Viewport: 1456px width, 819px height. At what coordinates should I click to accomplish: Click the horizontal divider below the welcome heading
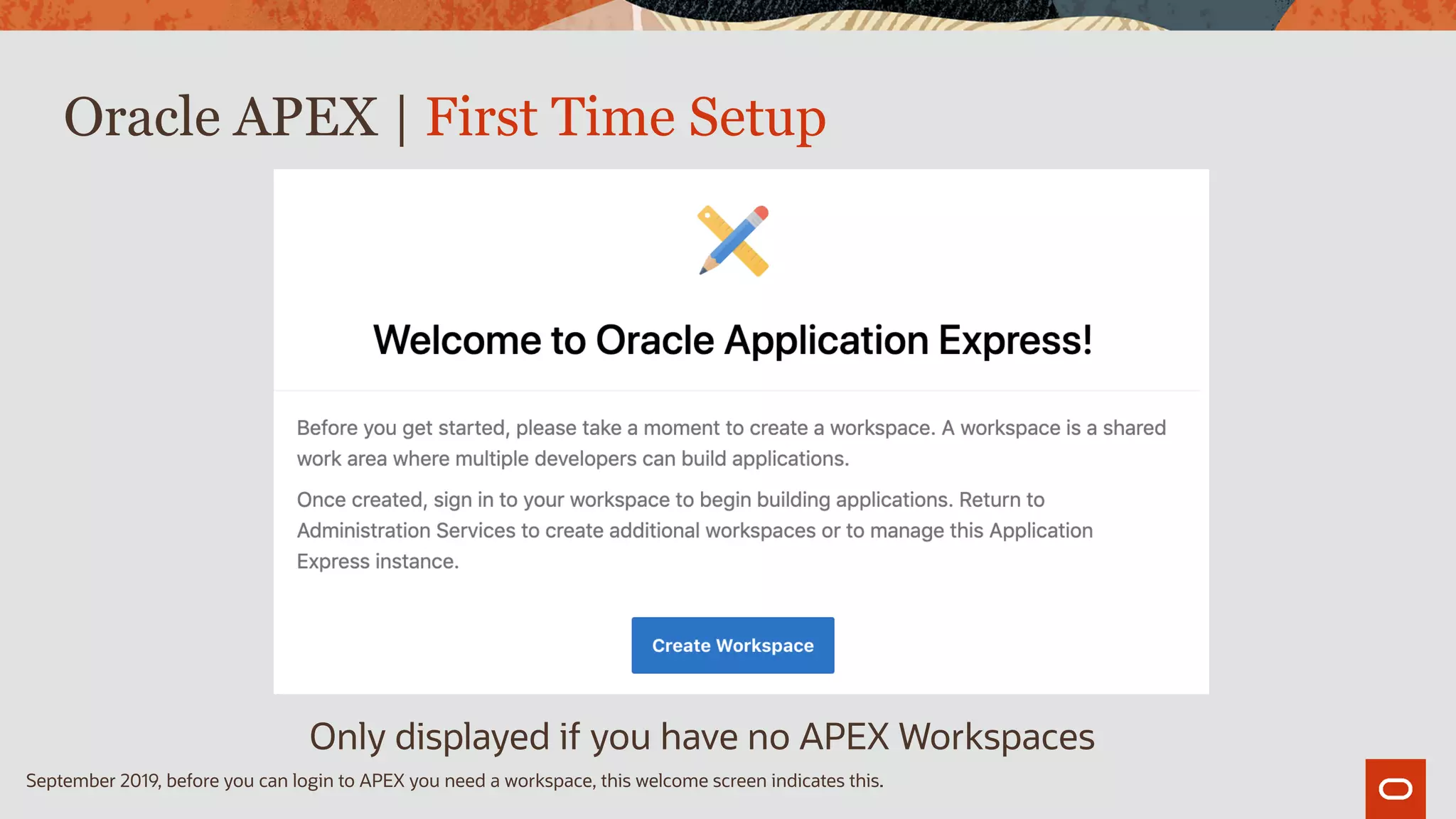click(737, 390)
